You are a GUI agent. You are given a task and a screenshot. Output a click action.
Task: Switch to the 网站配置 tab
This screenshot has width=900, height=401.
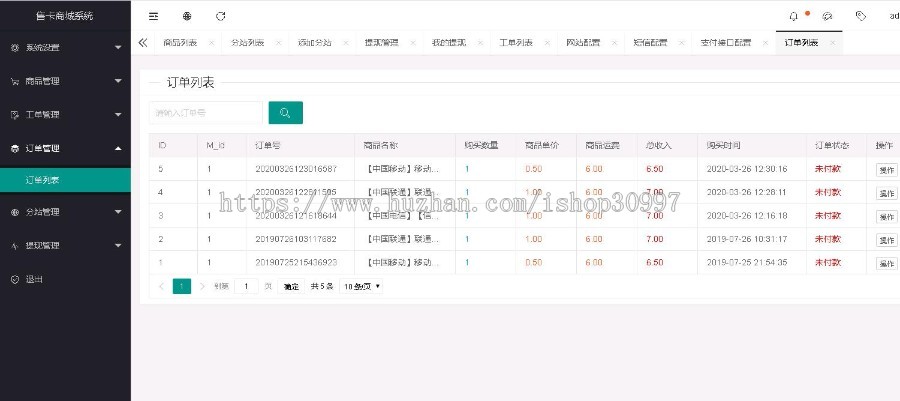[x=583, y=43]
